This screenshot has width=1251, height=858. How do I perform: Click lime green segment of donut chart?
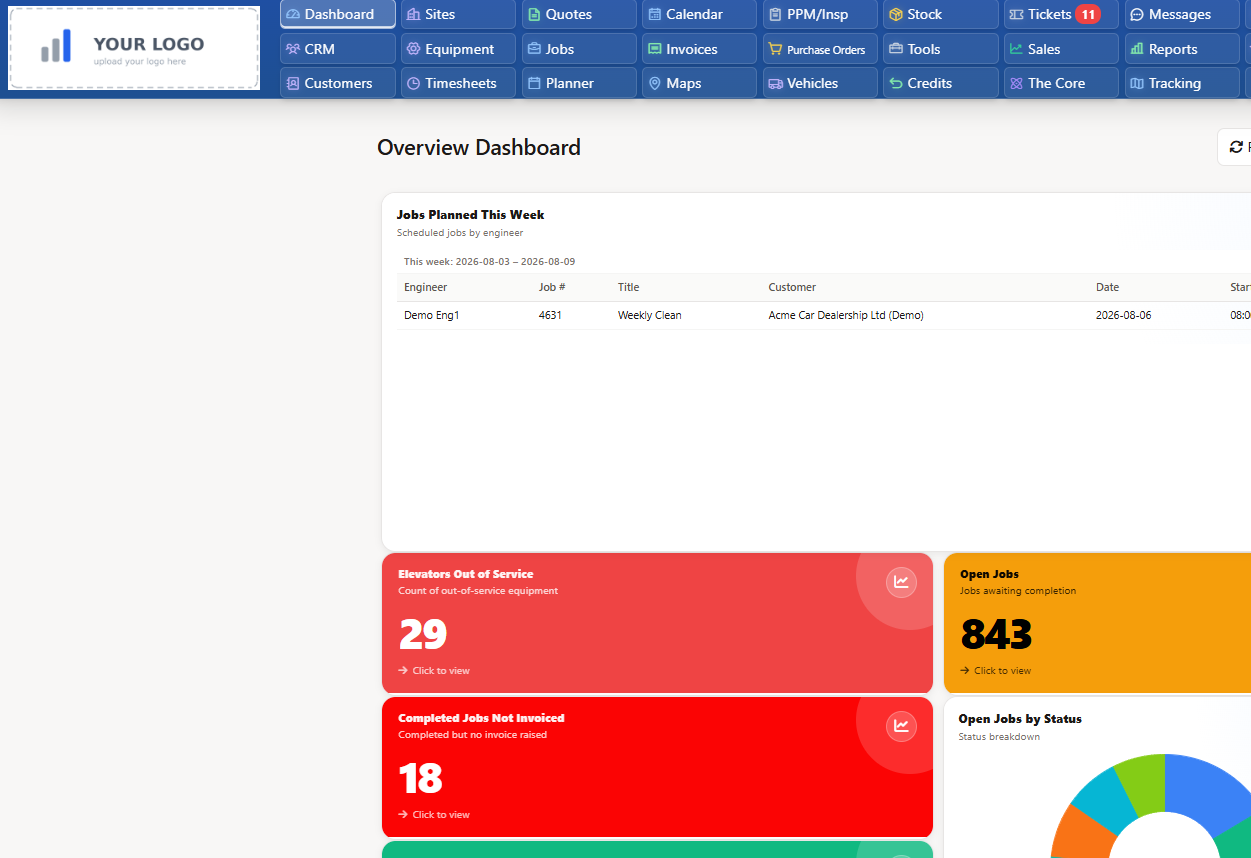click(x=1143, y=783)
